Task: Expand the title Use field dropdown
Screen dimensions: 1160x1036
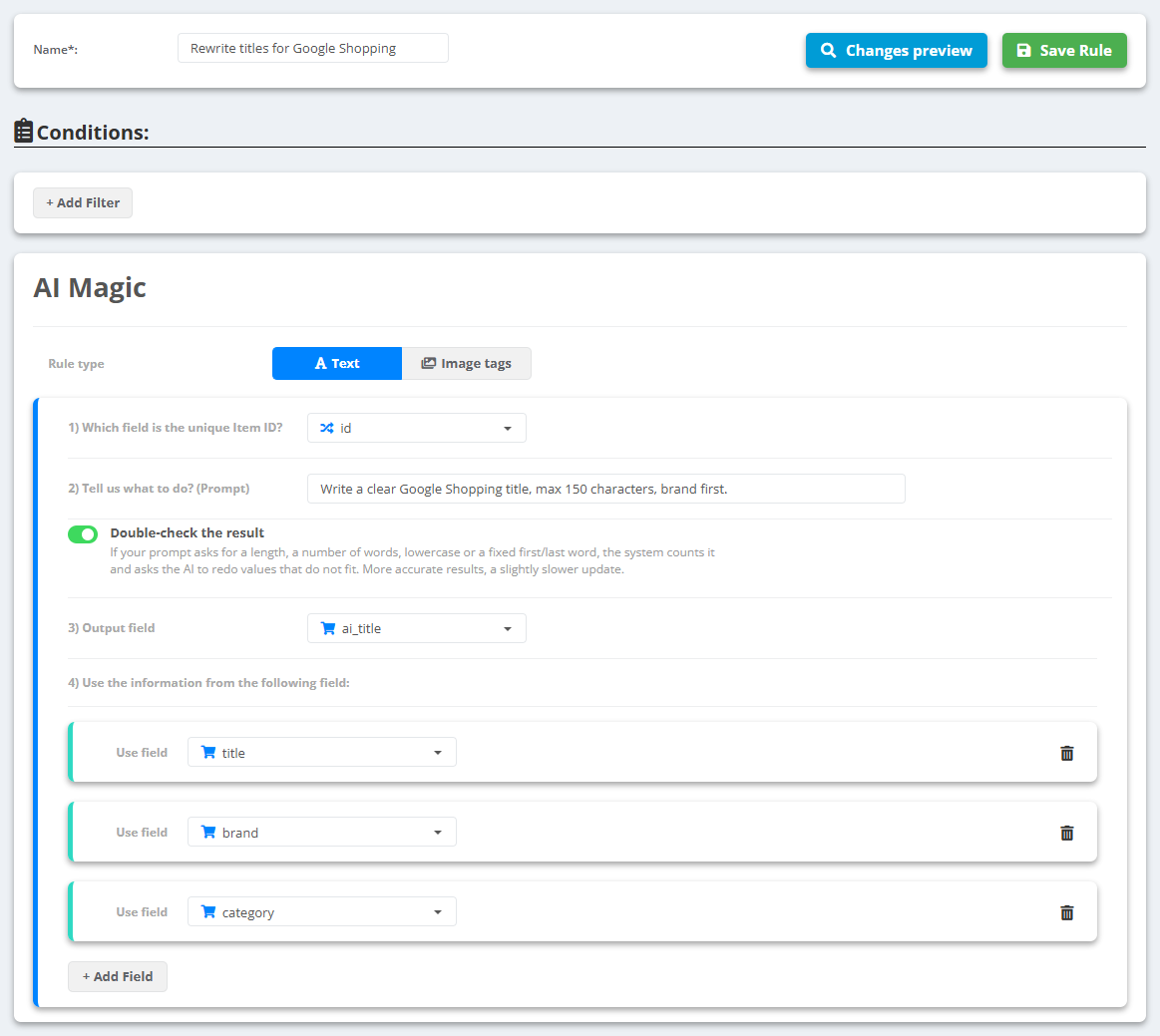Action: coord(322,752)
